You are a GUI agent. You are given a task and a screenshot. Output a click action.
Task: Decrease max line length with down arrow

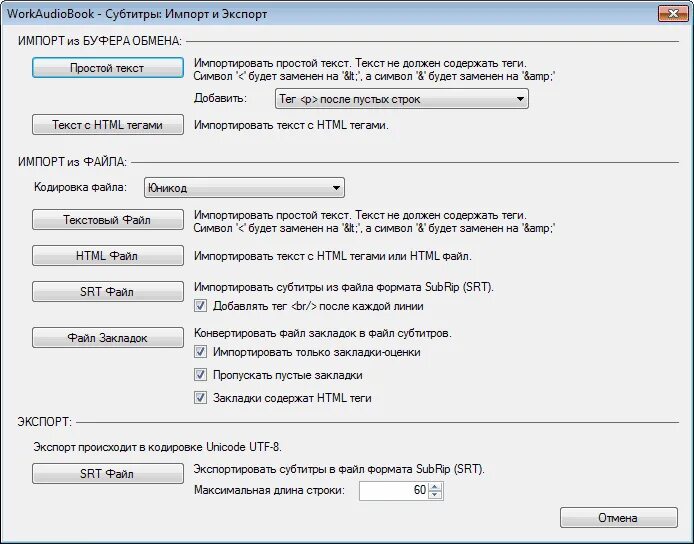pos(436,495)
